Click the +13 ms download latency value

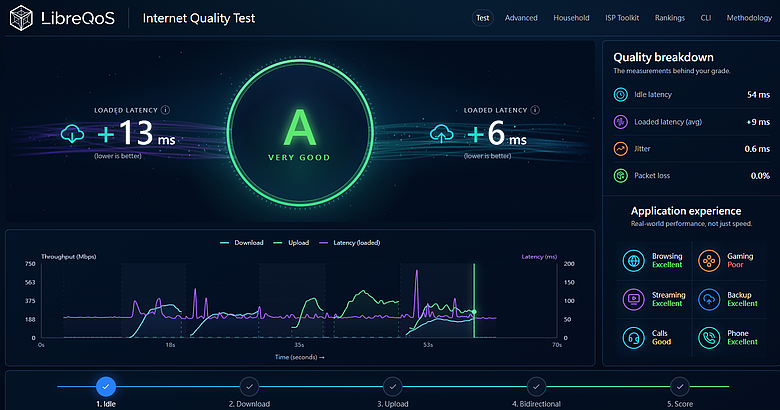pyautogui.click(x=136, y=133)
